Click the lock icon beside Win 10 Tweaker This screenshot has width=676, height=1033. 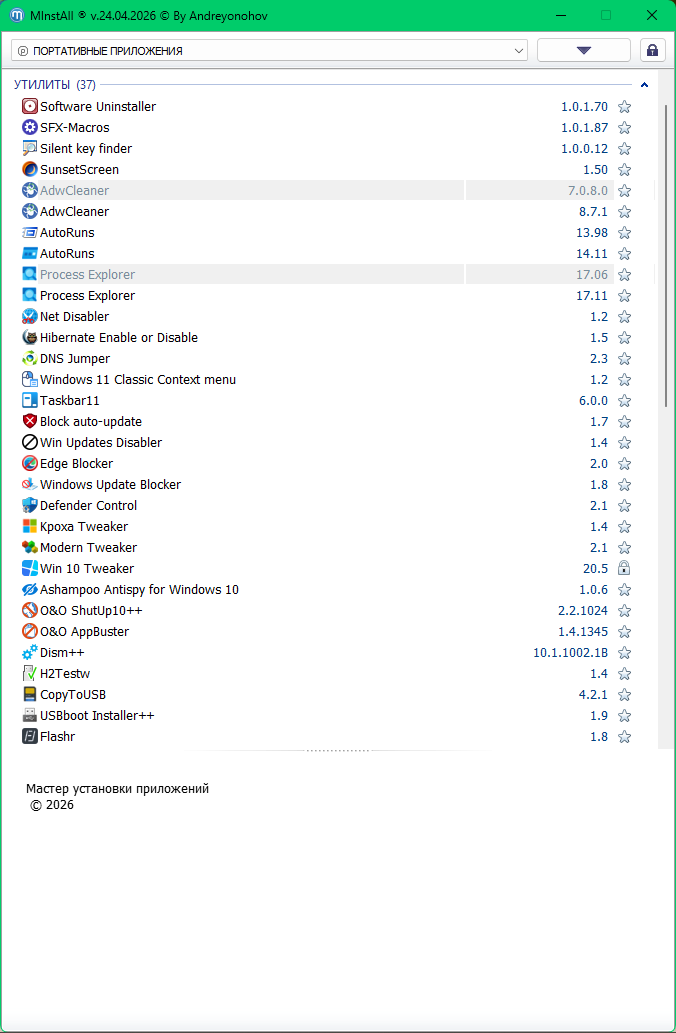point(624,568)
